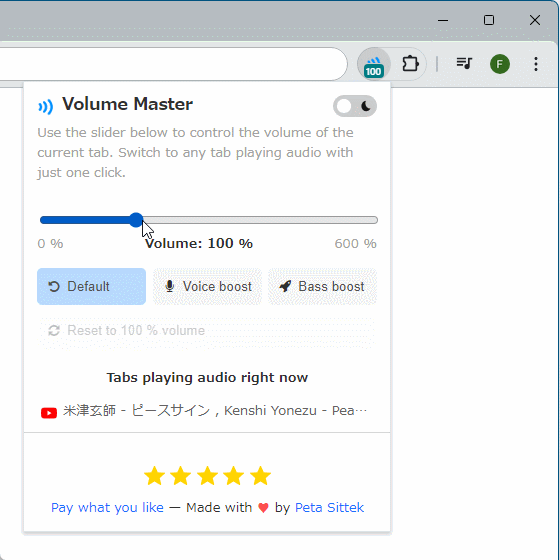Click the YouTube icon in tab list
560x560 pixels.
(x=49, y=413)
